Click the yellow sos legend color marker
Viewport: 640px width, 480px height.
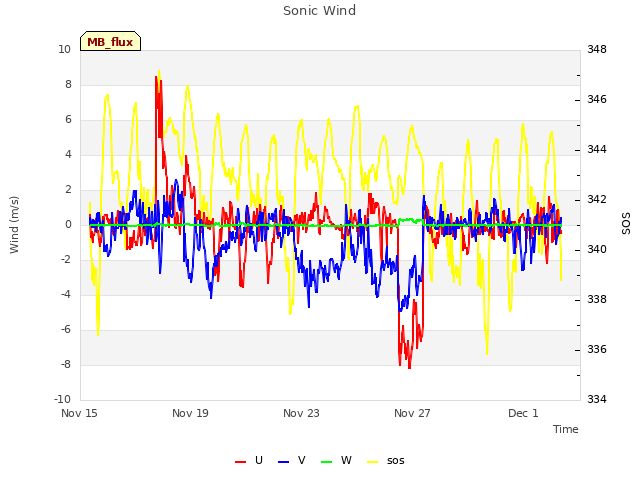(x=373, y=462)
